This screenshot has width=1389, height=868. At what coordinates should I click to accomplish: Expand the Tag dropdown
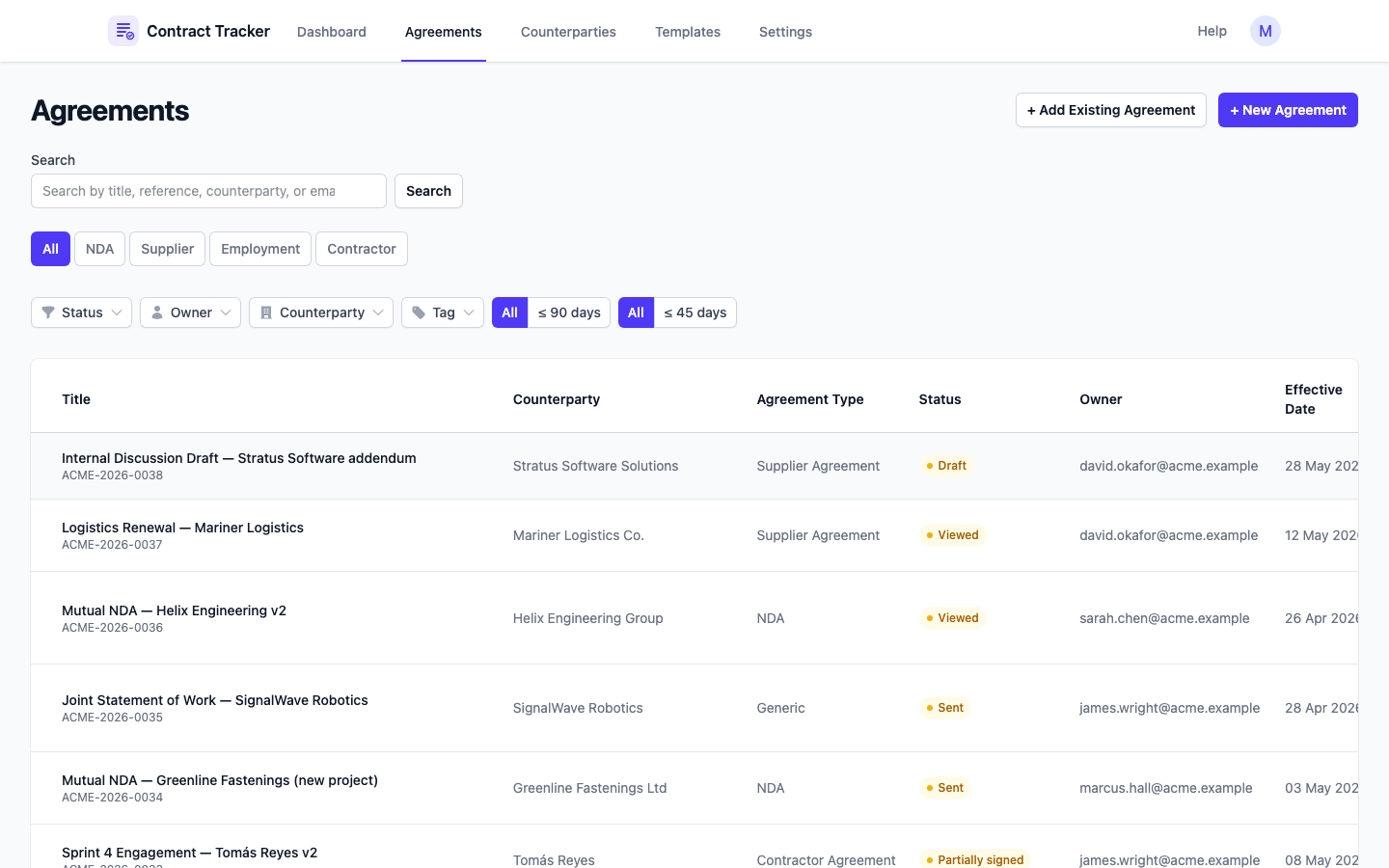click(442, 312)
